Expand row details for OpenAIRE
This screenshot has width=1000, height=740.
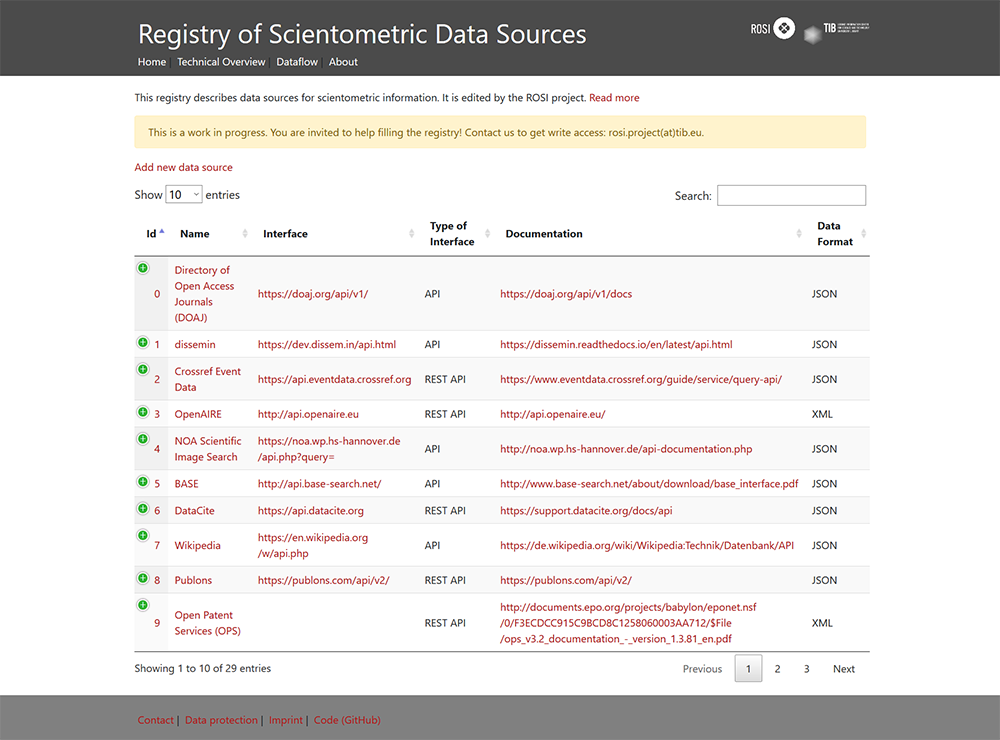point(143,412)
